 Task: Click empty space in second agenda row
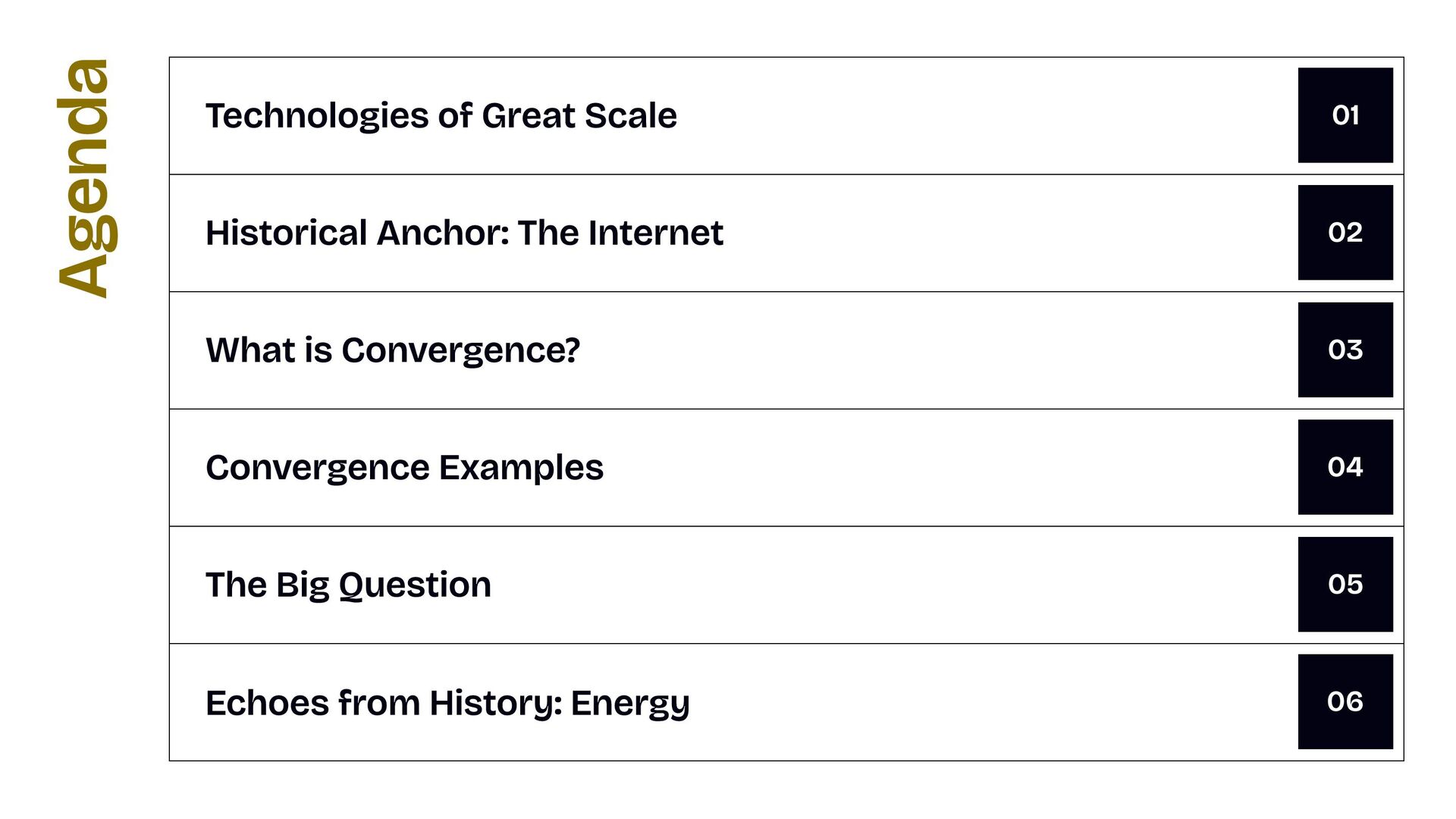[x=1009, y=233]
